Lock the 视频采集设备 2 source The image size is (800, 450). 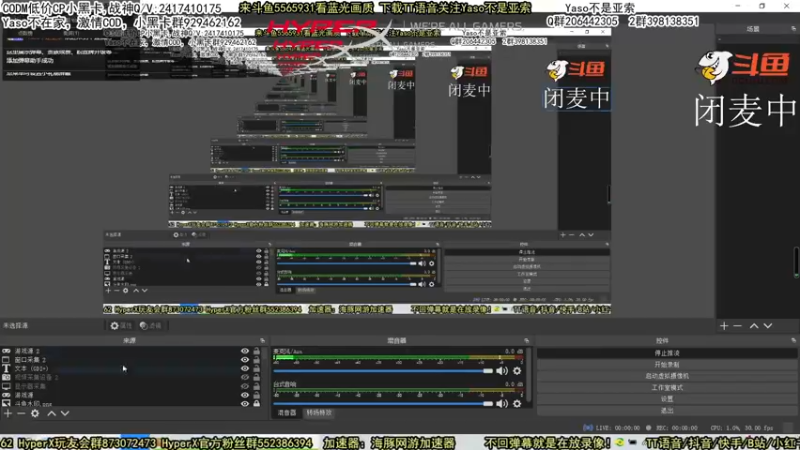[x=257, y=377]
